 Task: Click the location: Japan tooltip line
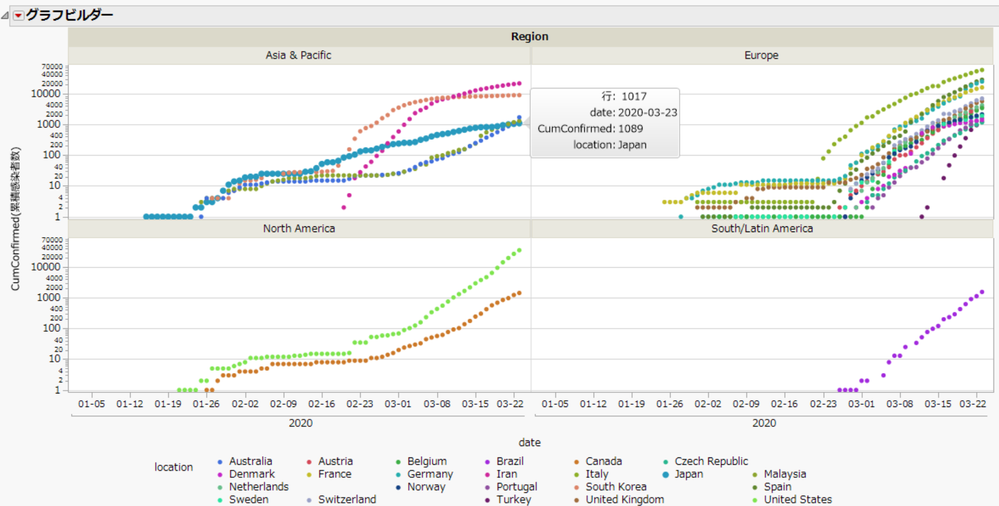pyautogui.click(x=610, y=145)
